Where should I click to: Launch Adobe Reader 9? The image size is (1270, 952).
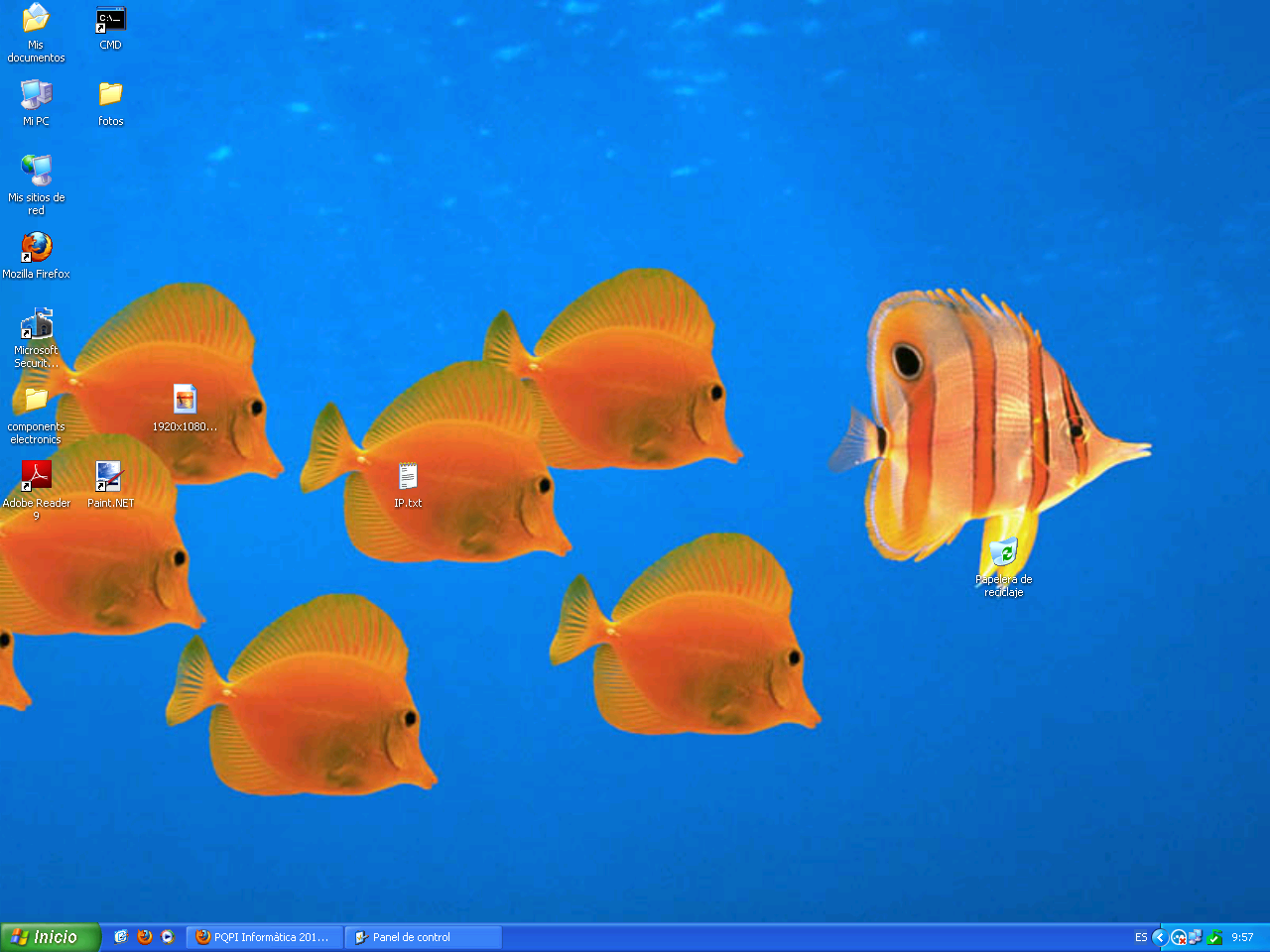(x=37, y=474)
